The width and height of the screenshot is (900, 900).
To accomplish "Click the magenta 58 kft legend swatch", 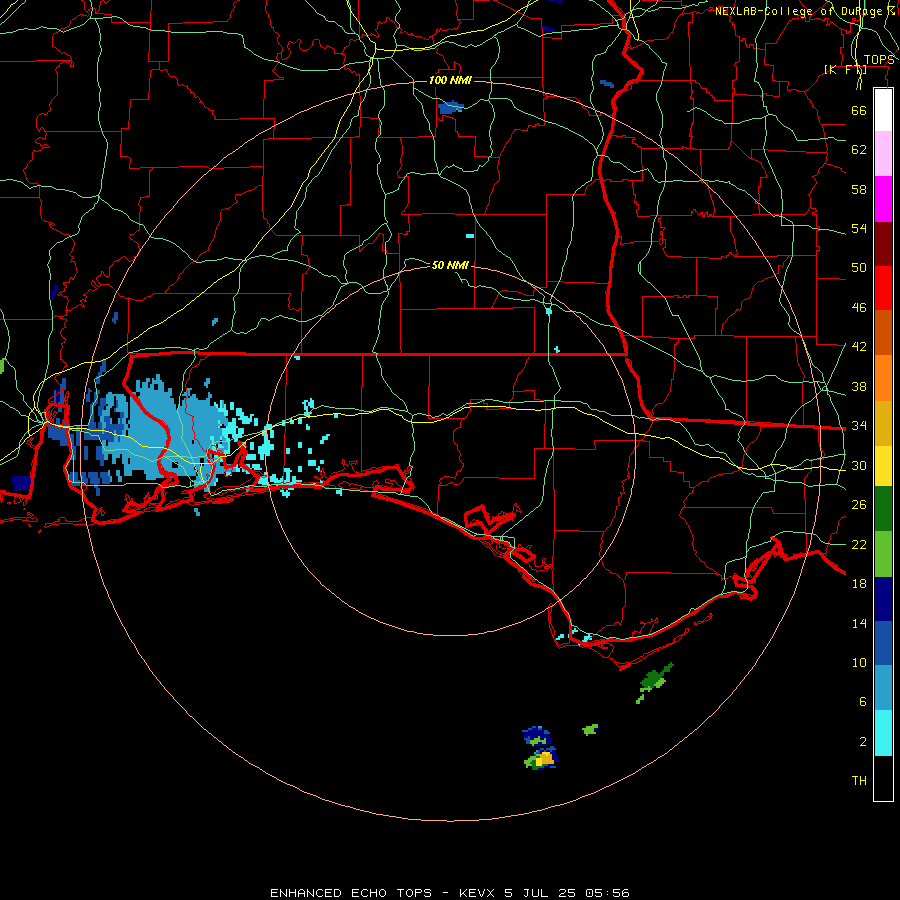I will [883, 199].
